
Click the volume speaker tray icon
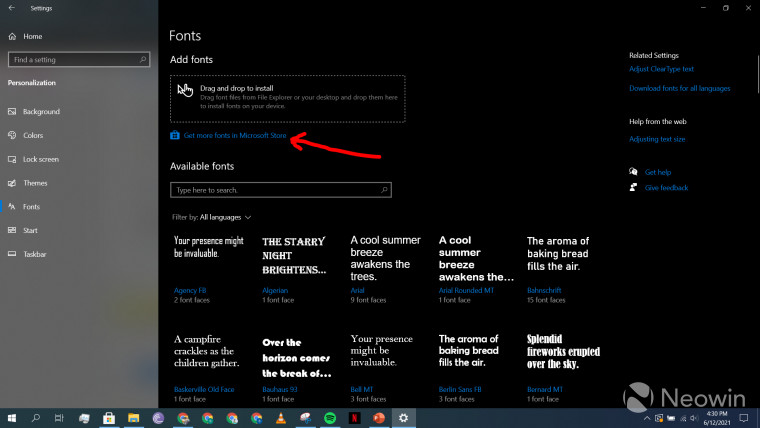coord(694,418)
